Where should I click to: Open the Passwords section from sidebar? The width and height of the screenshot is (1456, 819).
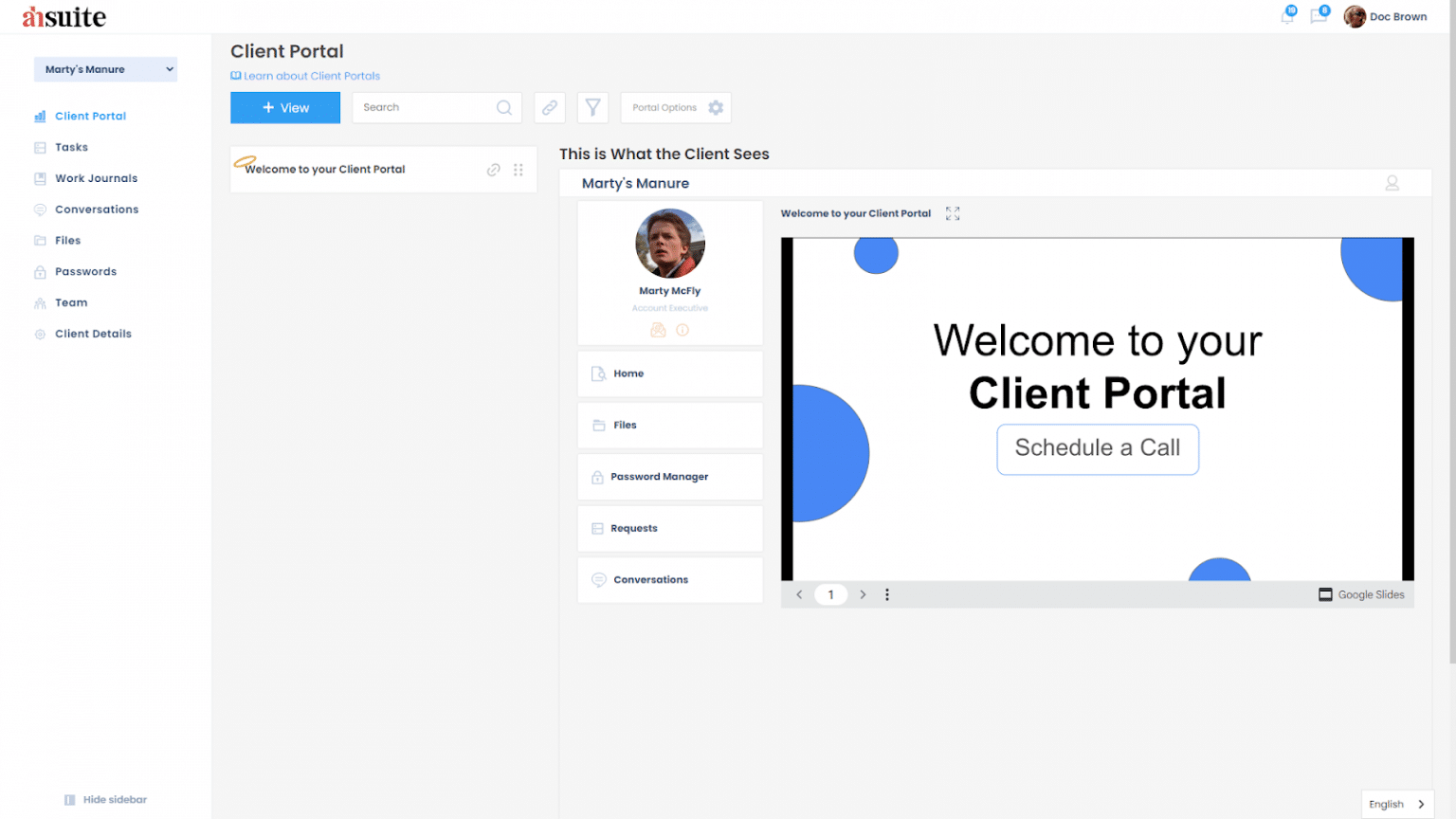(86, 271)
